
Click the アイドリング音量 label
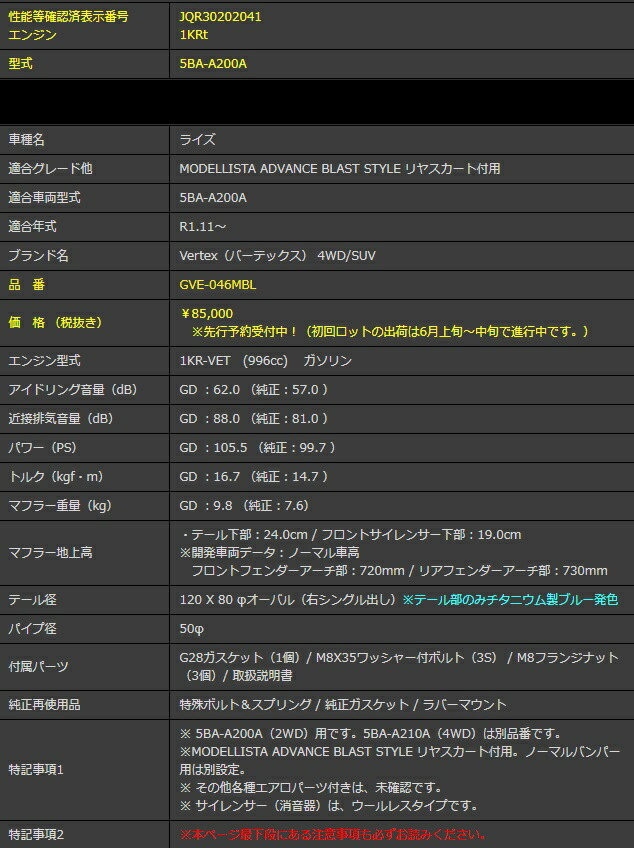pyautogui.click(x=72, y=390)
